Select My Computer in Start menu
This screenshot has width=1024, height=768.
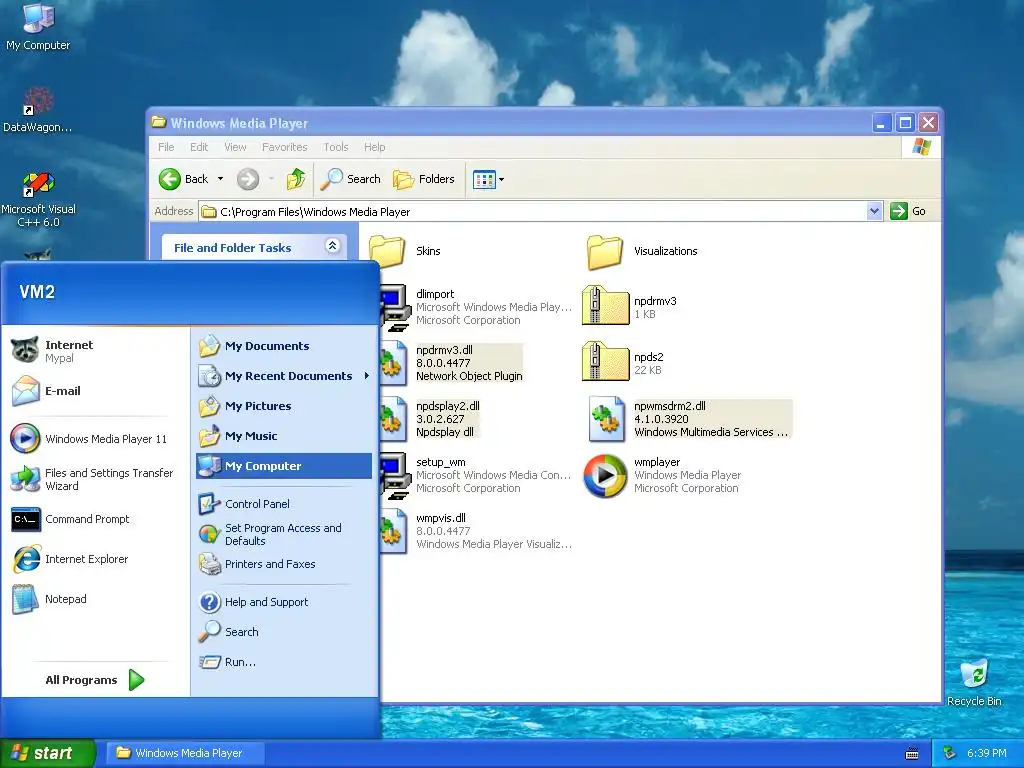tap(284, 466)
